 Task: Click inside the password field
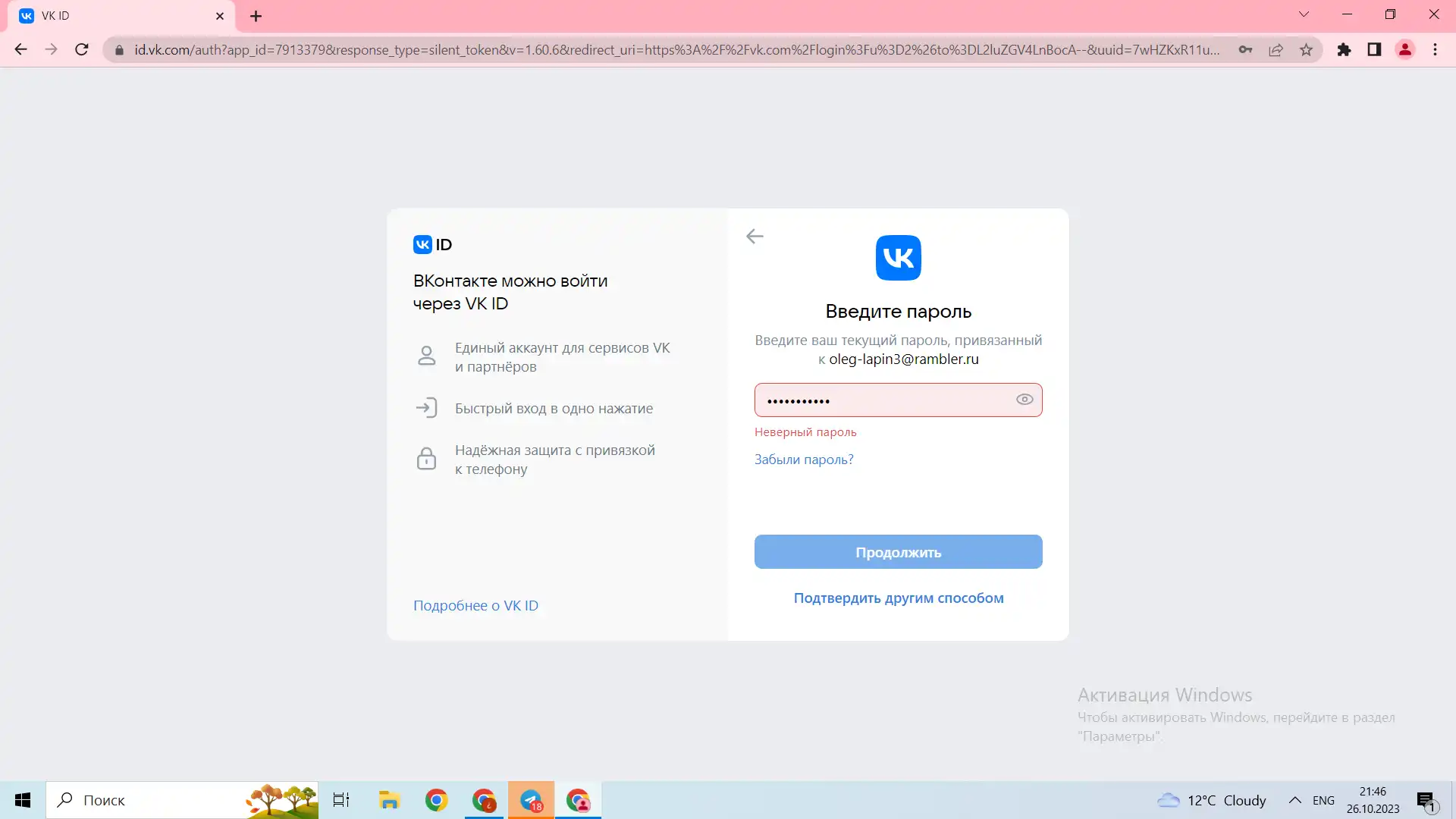click(x=899, y=400)
